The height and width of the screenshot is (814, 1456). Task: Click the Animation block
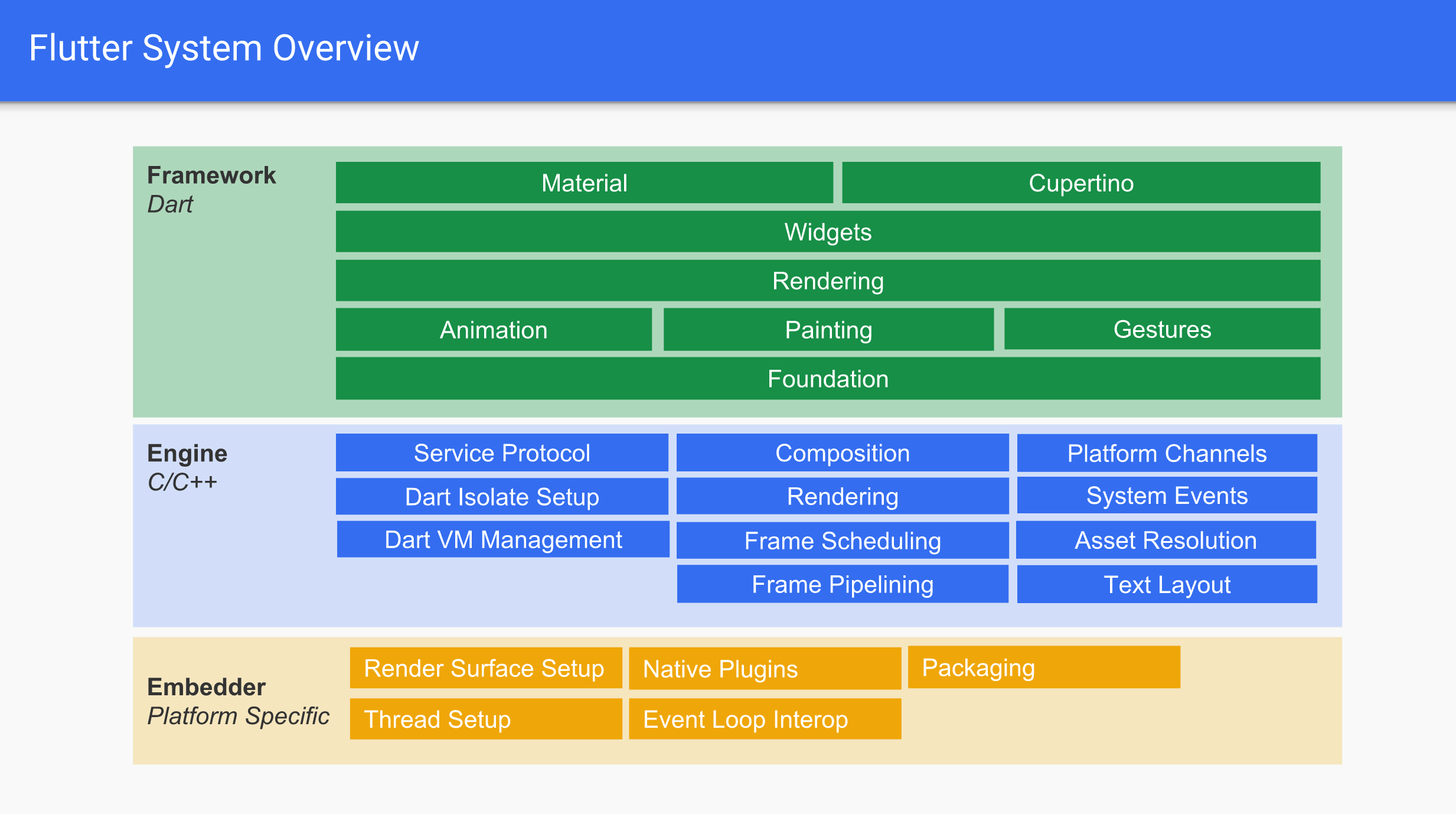(x=494, y=330)
